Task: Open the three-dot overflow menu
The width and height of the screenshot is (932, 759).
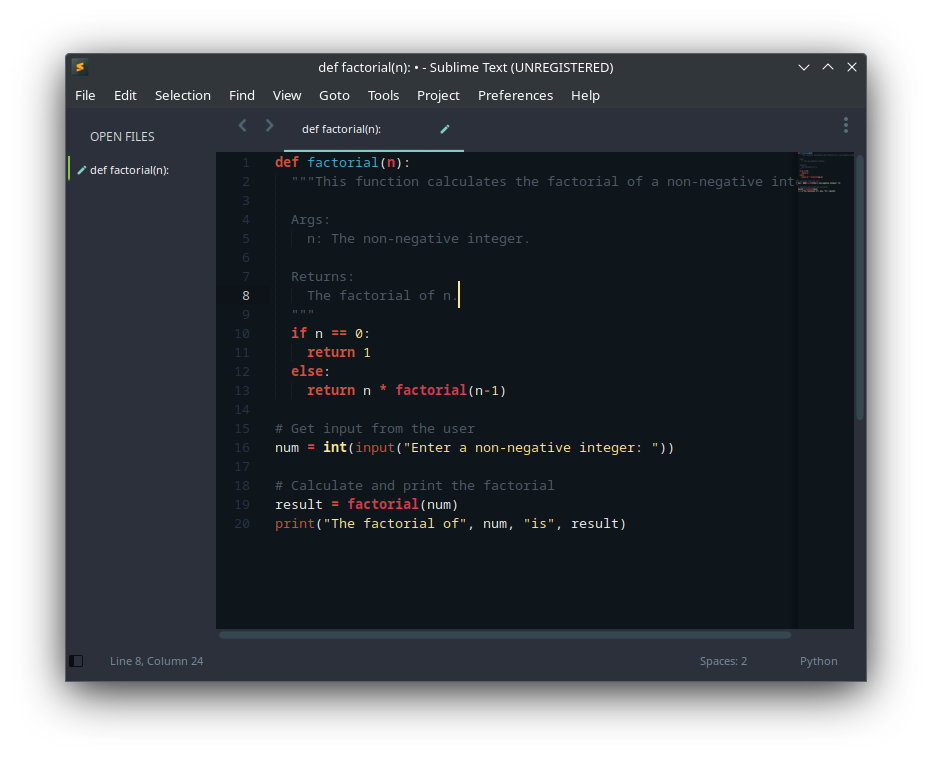Action: click(846, 125)
